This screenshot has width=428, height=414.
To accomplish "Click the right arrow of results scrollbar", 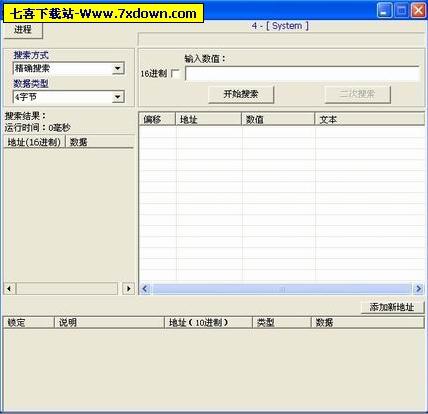I will point(128,288).
